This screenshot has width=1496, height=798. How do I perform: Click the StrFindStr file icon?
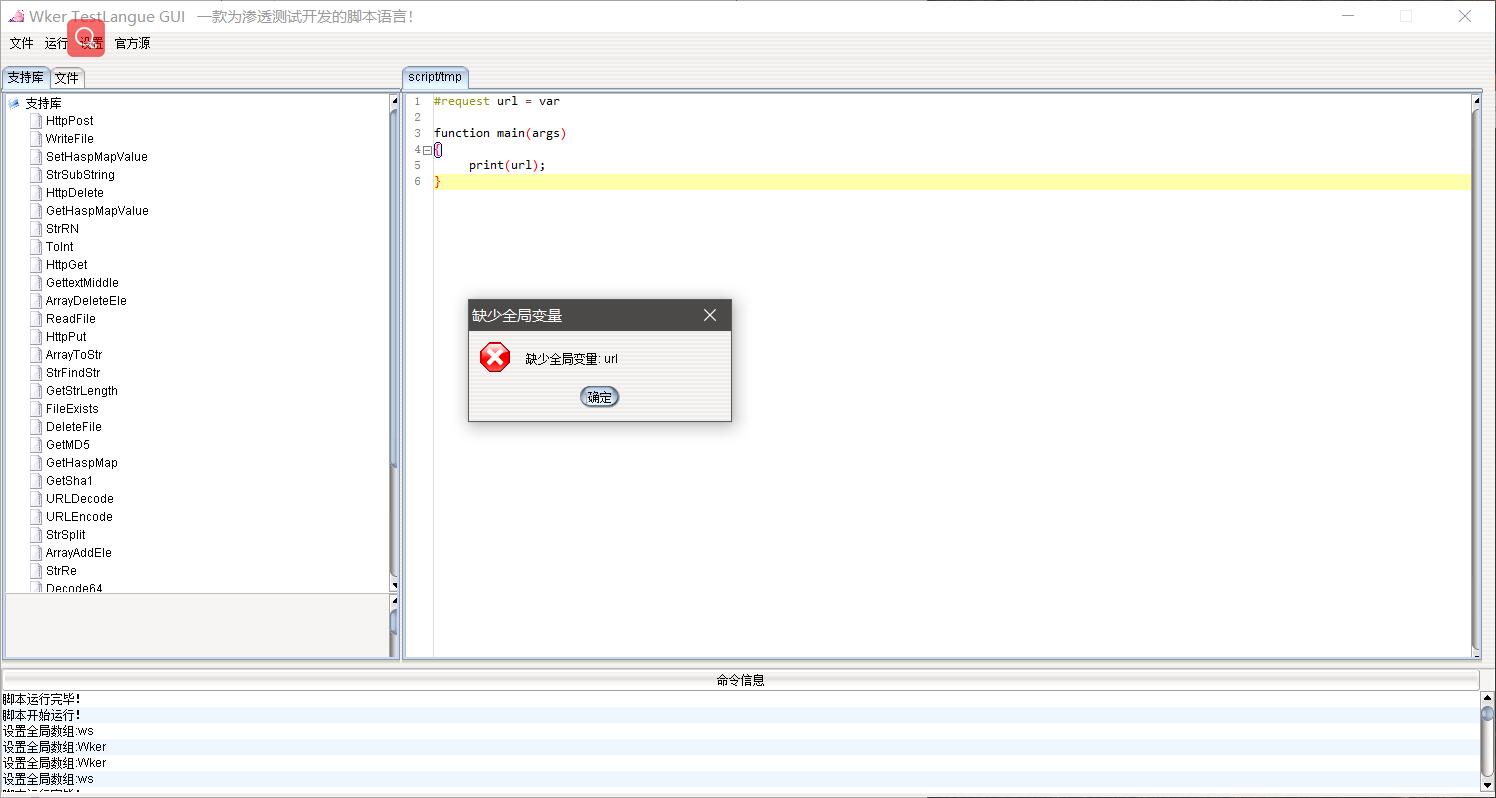click(36, 373)
